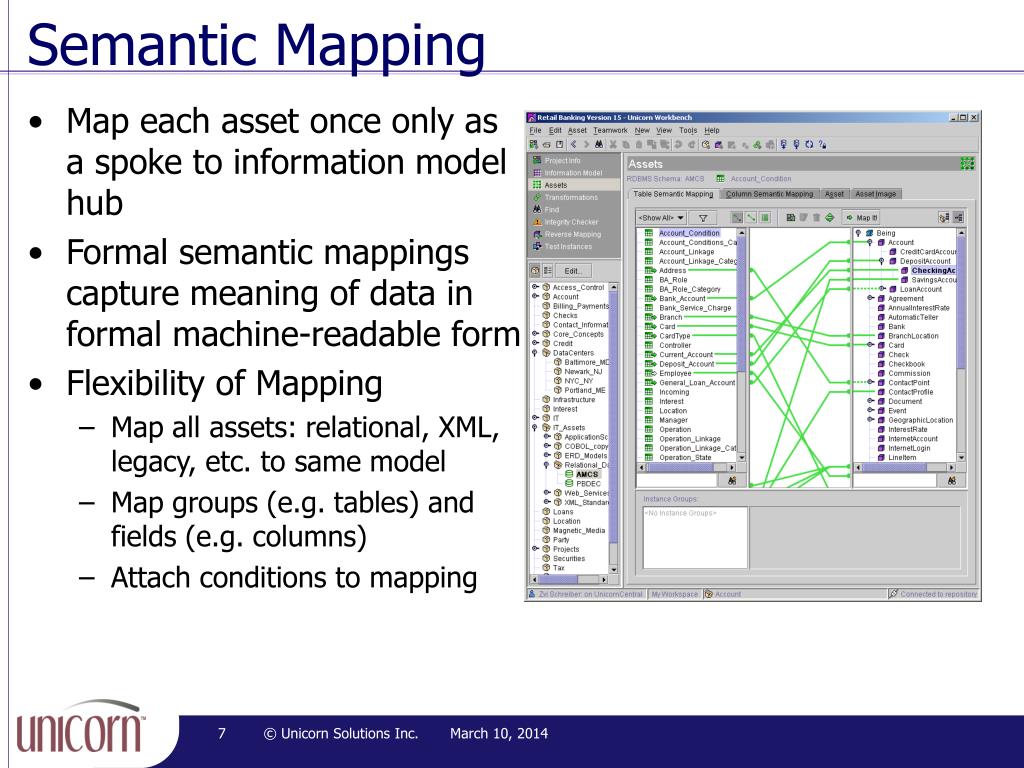
Task: Click the filter funnel icon beside Show All
Action: [703, 217]
